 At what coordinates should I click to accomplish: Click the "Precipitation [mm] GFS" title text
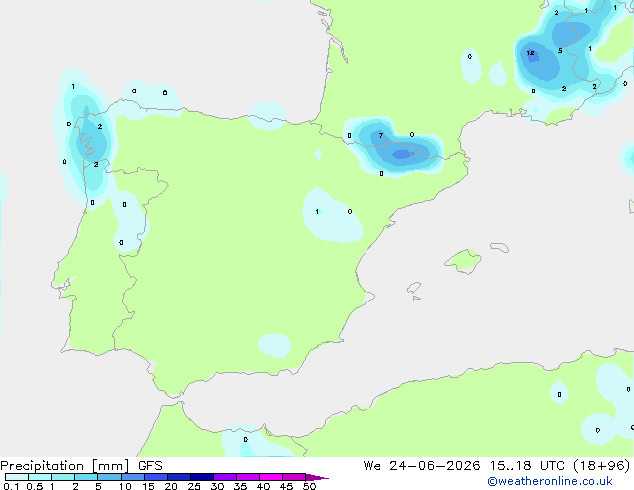pos(81,466)
